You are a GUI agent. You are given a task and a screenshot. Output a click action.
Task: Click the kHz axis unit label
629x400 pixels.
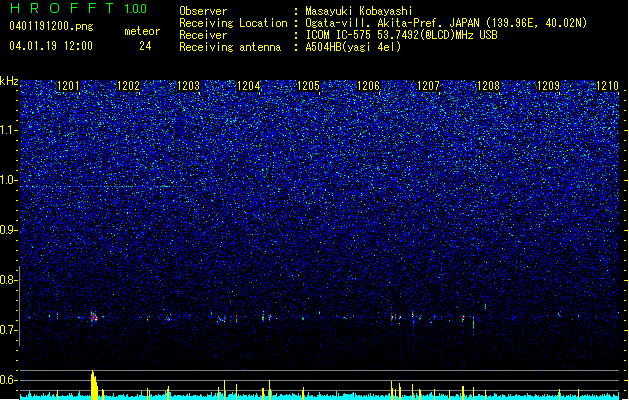click(x=9, y=81)
